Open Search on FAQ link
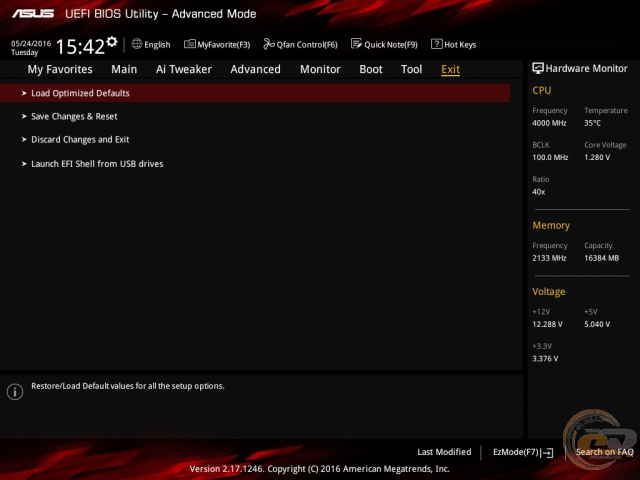 click(604, 452)
